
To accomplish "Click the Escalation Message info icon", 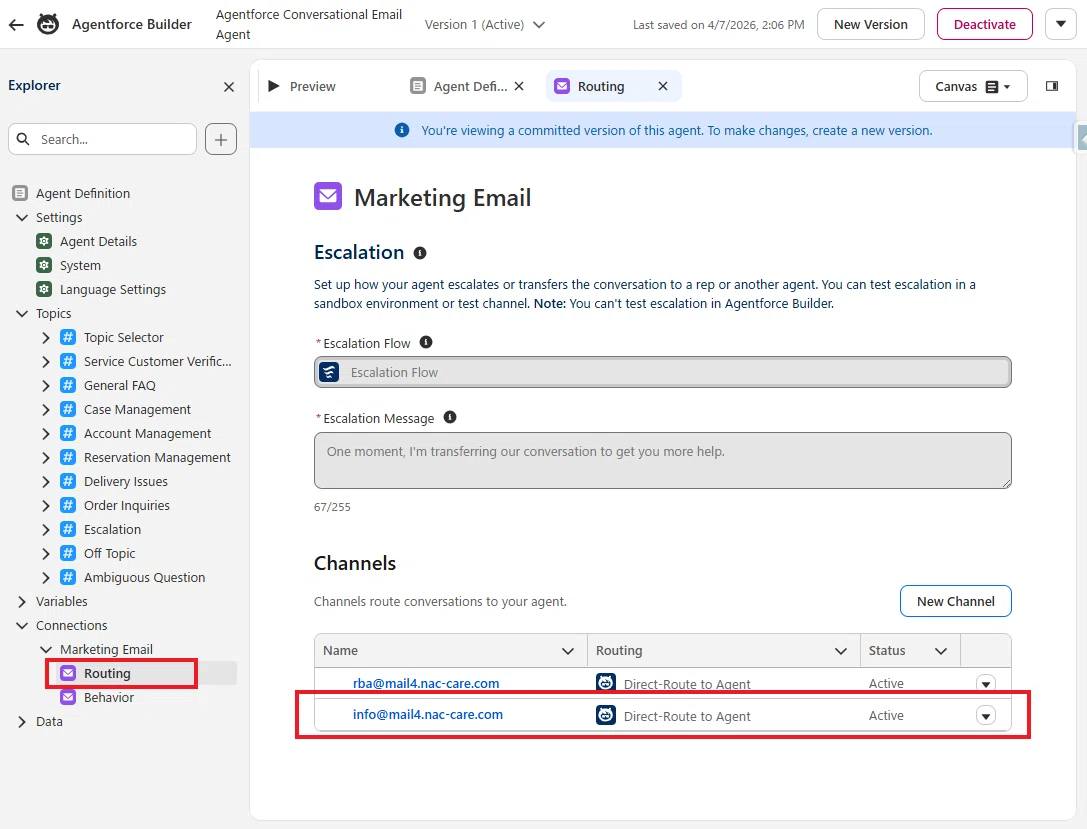I will 450,417.
